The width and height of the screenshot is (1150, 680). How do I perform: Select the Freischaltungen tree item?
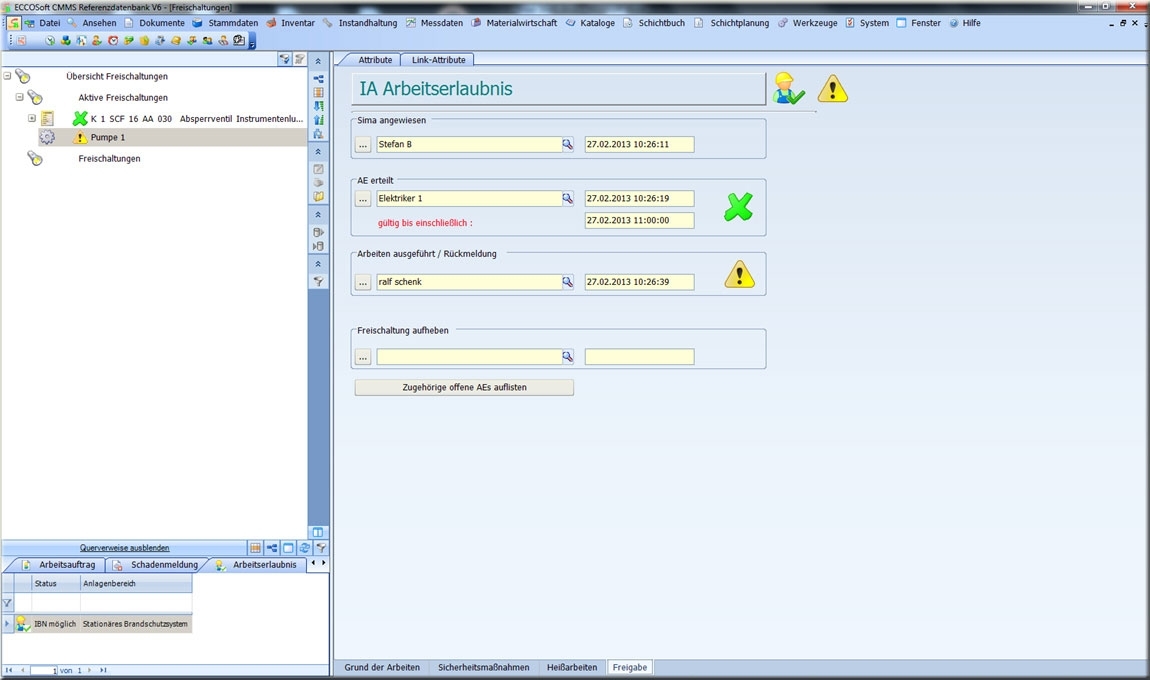click(x=109, y=158)
